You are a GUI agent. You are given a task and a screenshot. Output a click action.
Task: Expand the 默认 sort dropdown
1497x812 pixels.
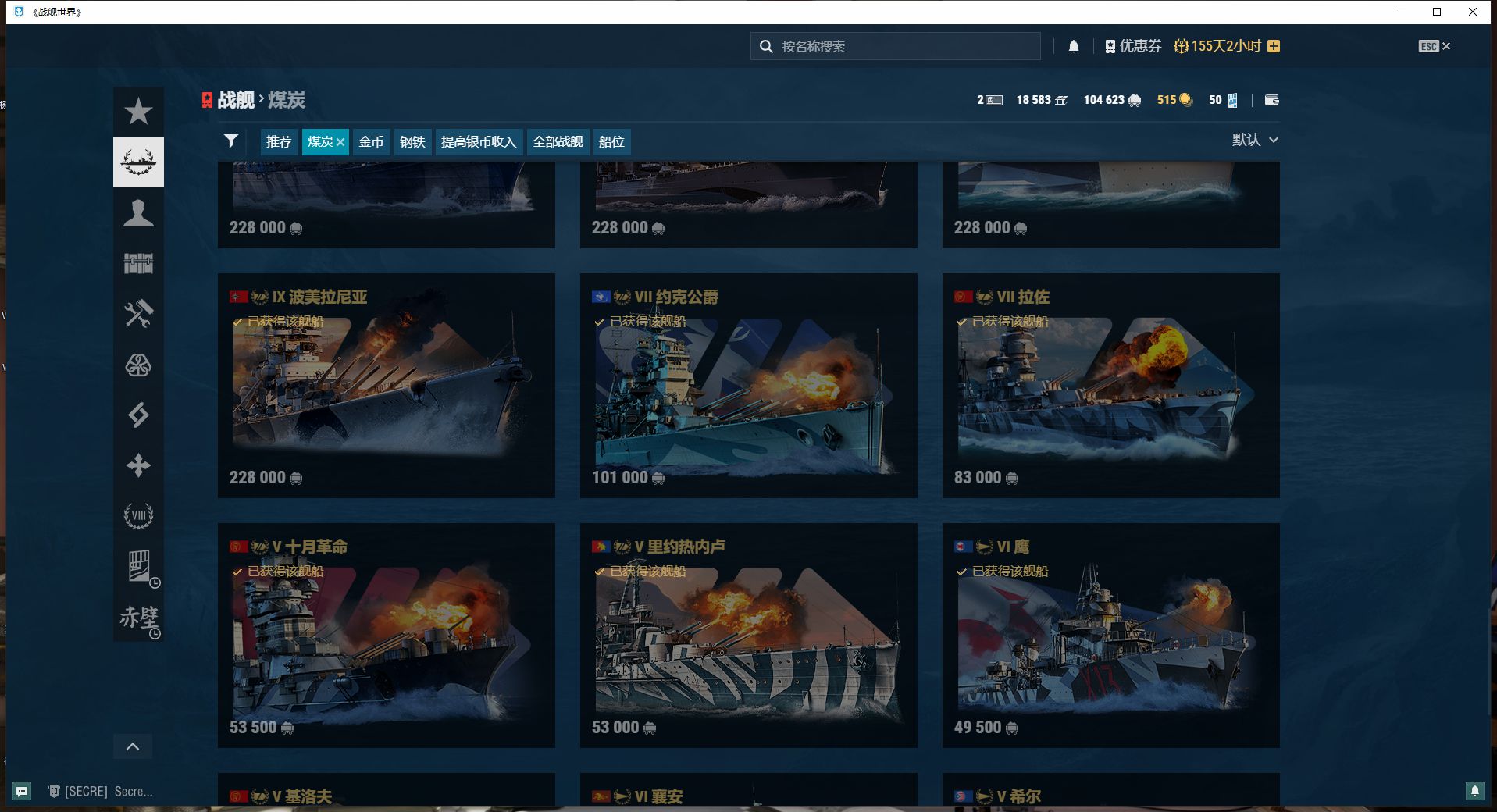tap(1254, 140)
